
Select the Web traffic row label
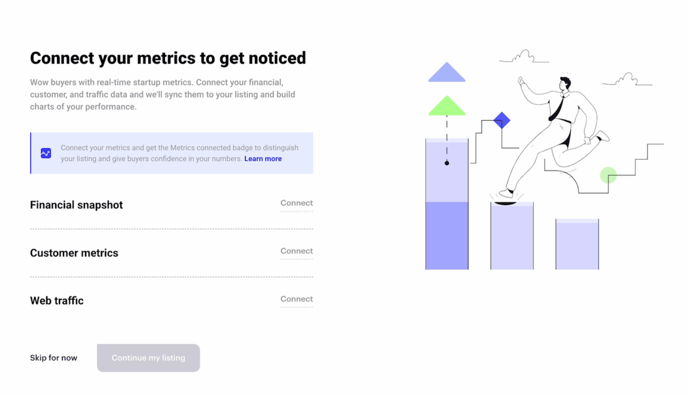[x=57, y=301]
